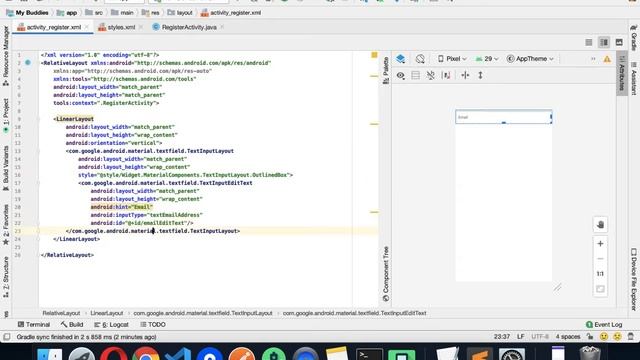Open the AppTheme dropdown
This screenshot has width=640, height=360.
pos(530,59)
